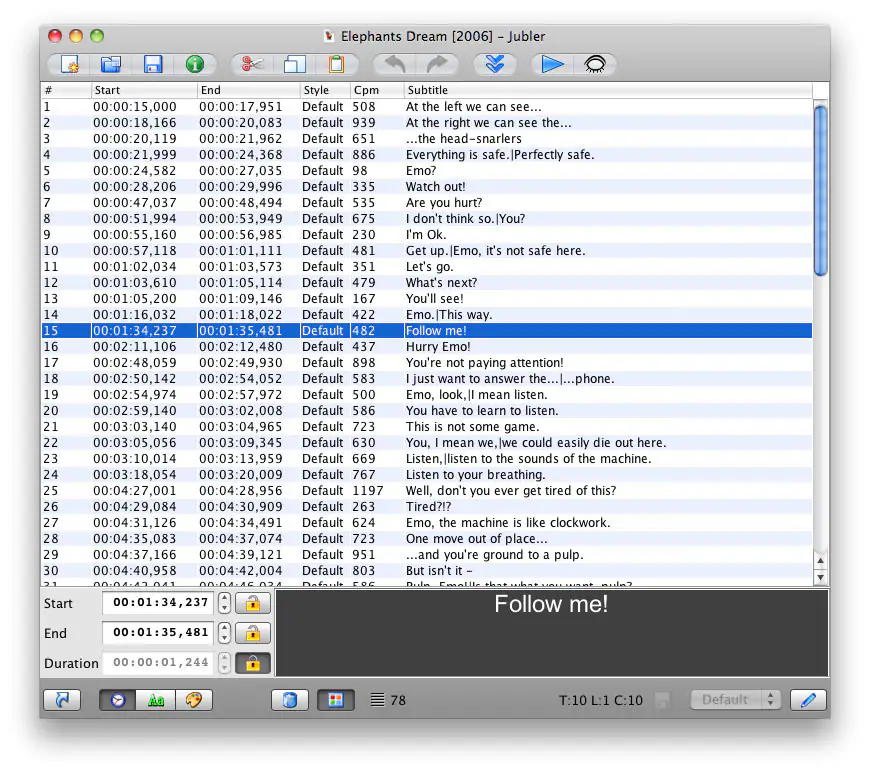Toggle the Duration lock

(253, 663)
